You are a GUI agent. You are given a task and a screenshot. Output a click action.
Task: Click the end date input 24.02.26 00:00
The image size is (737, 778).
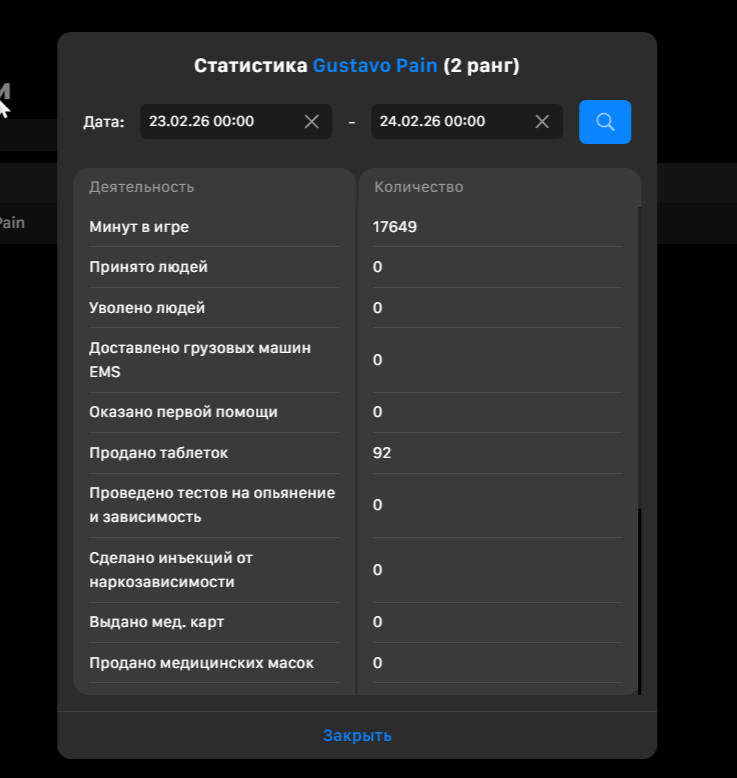click(x=467, y=122)
